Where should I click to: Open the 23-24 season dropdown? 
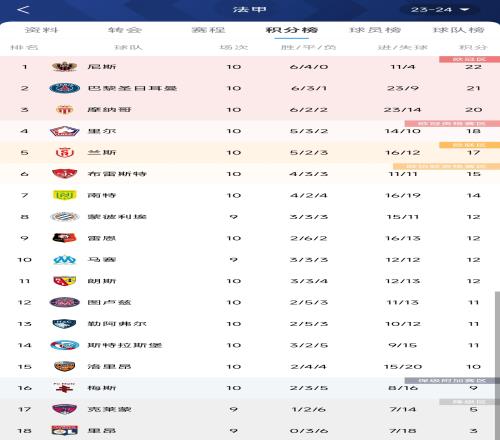[x=440, y=10]
